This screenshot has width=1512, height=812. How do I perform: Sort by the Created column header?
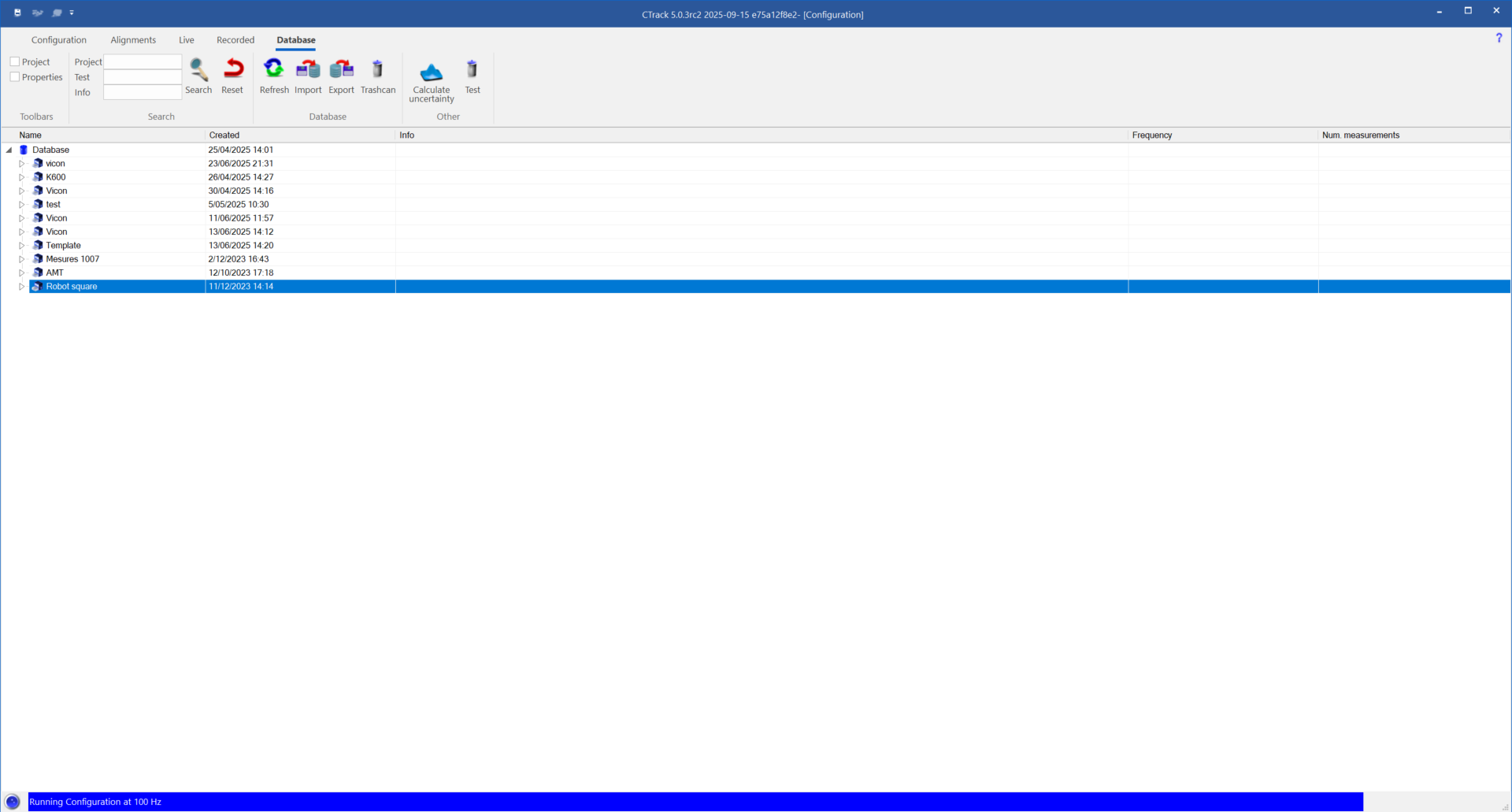pos(224,135)
